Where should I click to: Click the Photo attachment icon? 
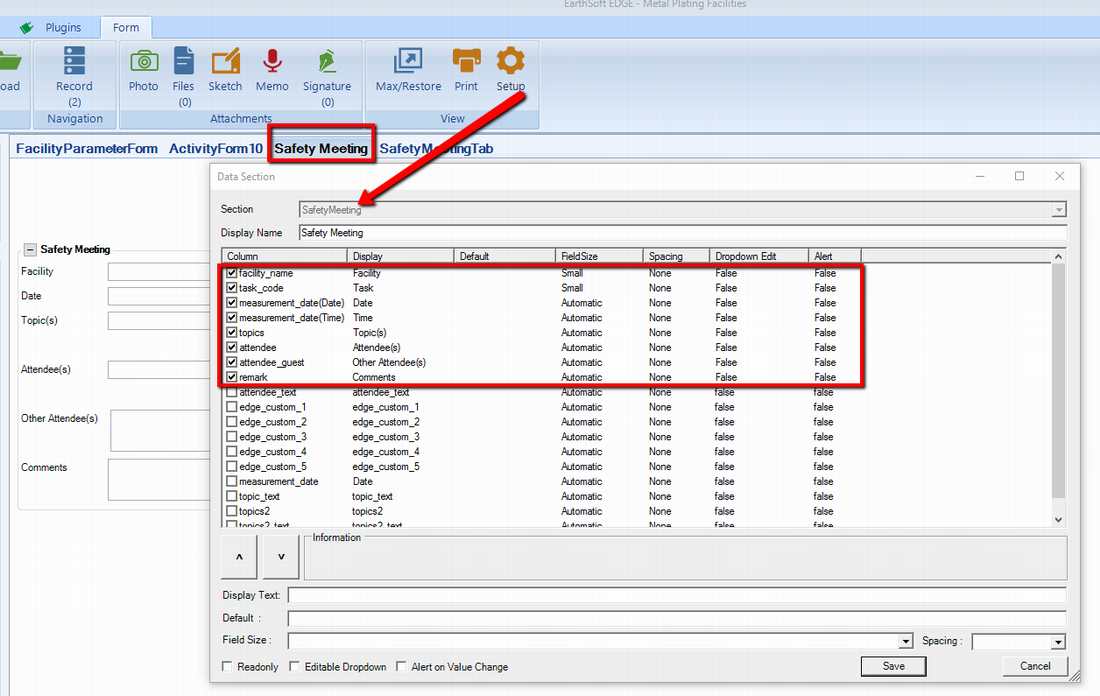pyautogui.click(x=143, y=62)
